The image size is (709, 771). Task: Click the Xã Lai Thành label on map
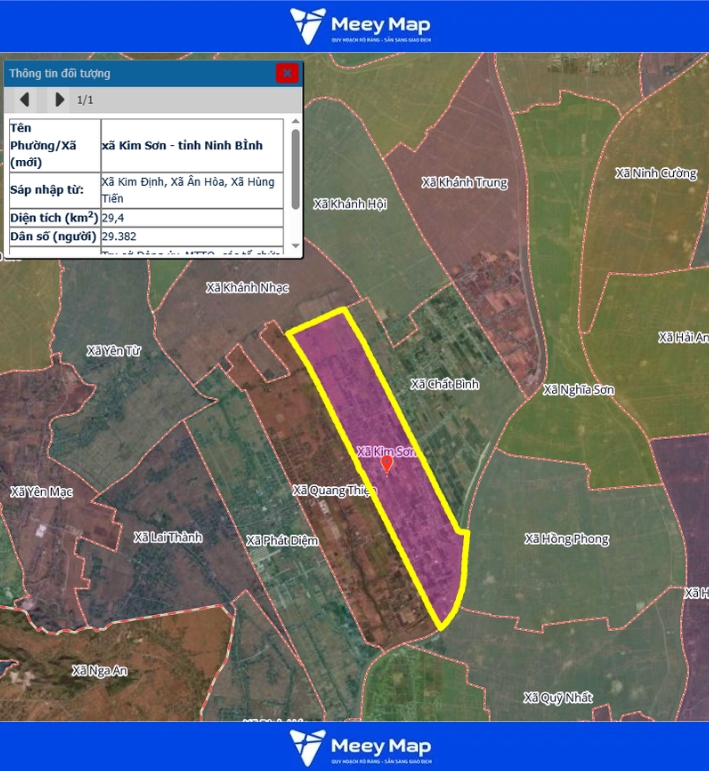[168, 537]
